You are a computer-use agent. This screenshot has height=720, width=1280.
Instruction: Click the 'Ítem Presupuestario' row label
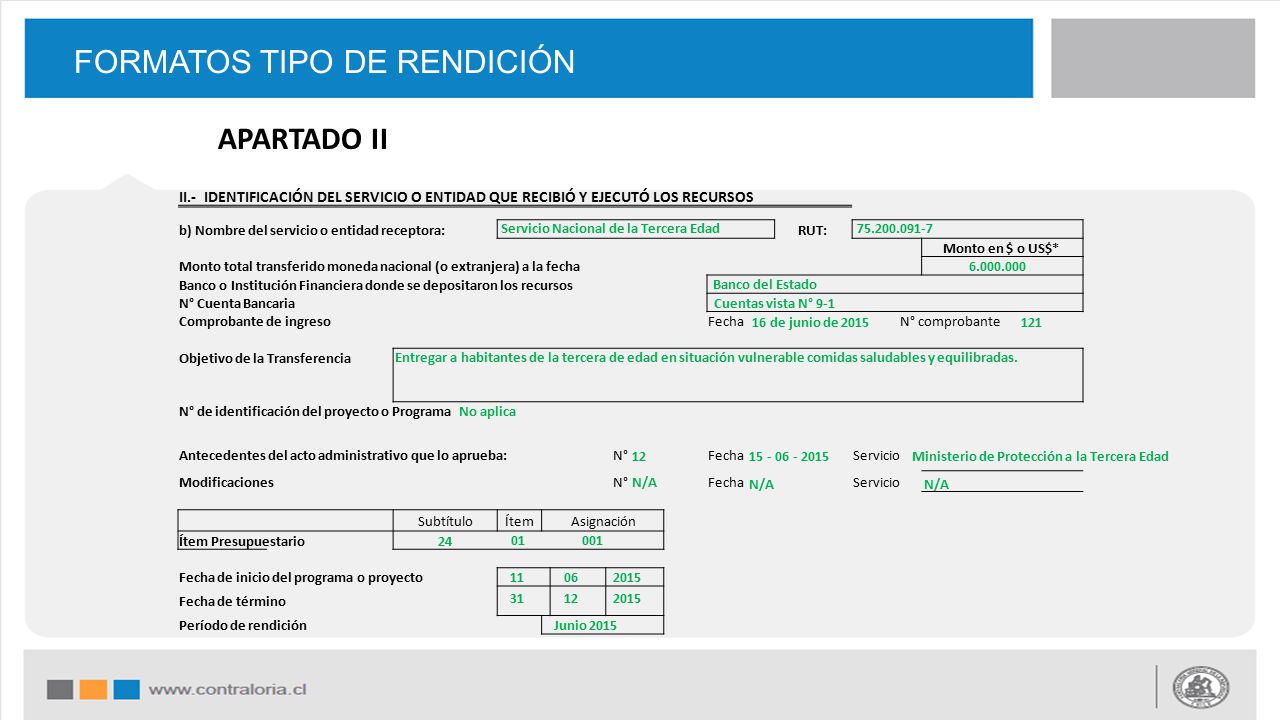(242, 541)
